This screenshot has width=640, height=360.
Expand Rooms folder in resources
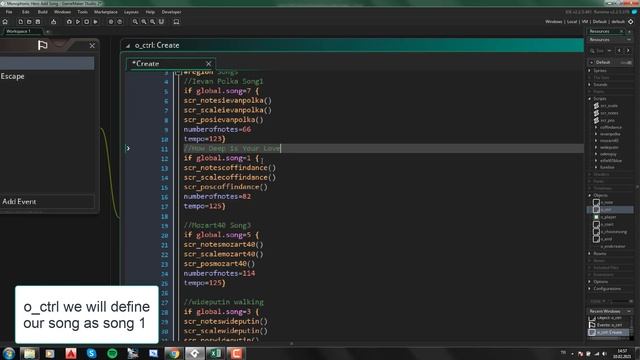589,253
